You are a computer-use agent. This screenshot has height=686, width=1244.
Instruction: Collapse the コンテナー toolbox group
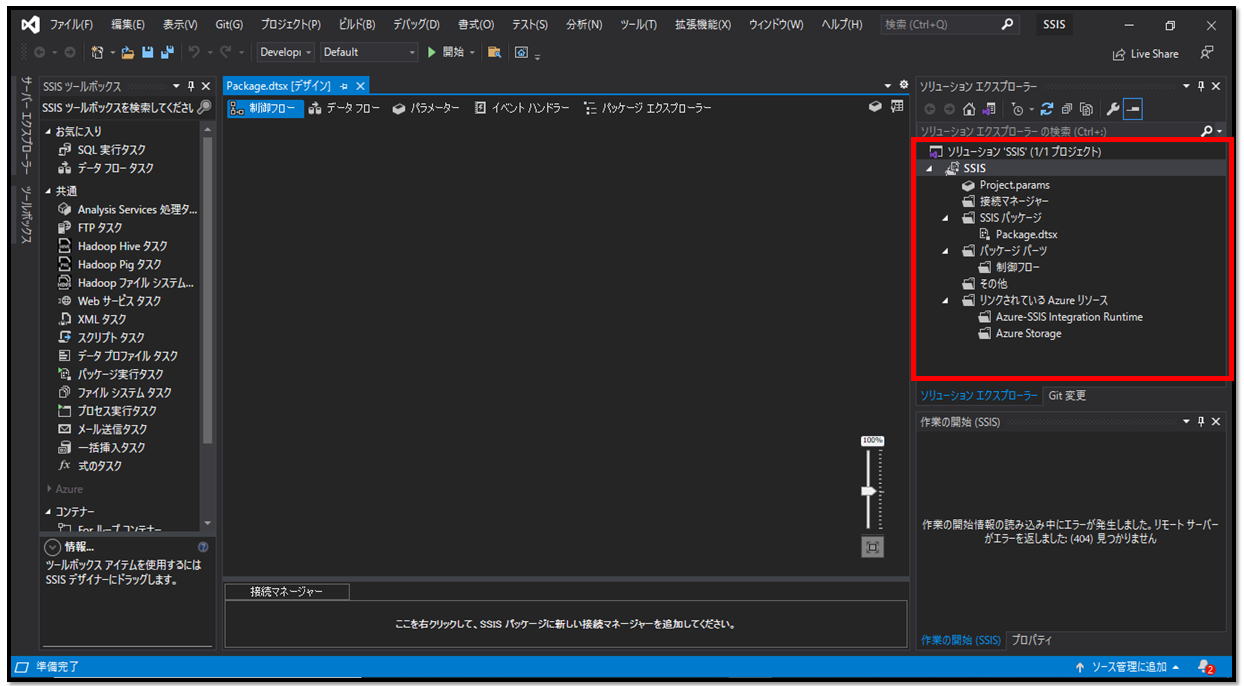[48, 512]
